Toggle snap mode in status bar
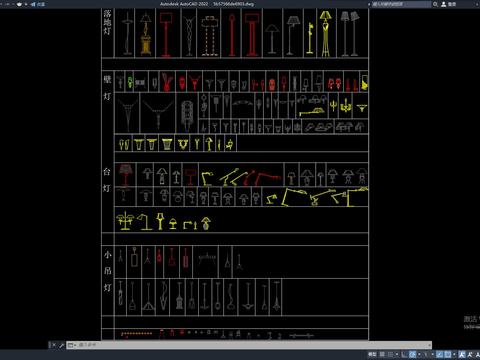This screenshot has width=480, height=360. [x=390, y=354]
